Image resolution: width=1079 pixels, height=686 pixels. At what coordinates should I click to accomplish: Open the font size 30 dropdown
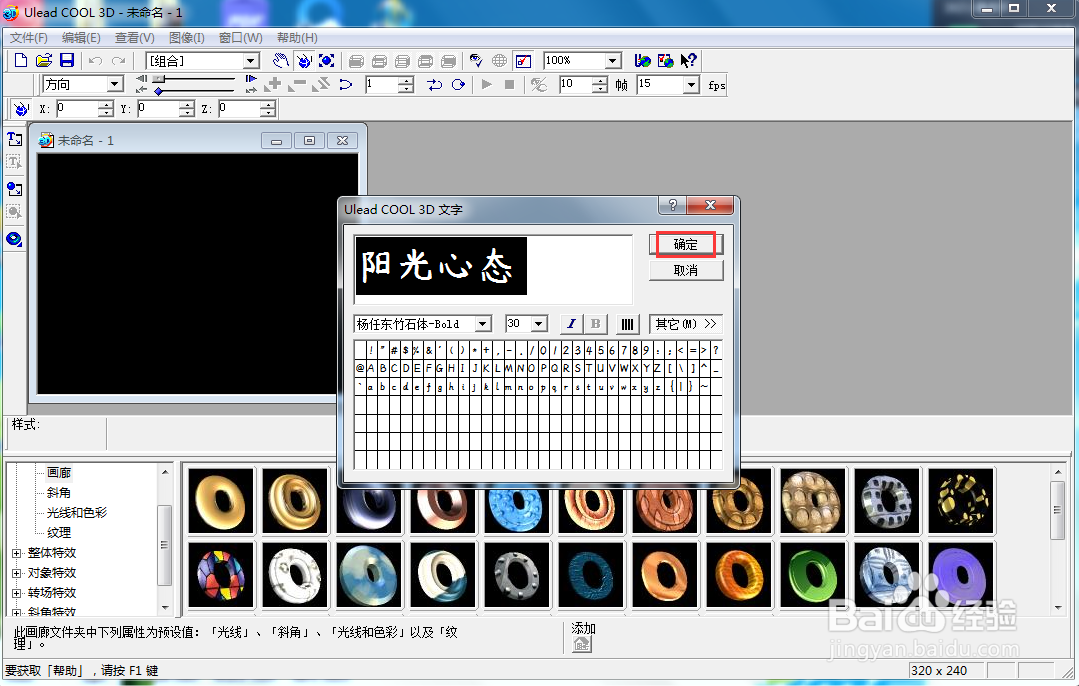pyautogui.click(x=540, y=324)
